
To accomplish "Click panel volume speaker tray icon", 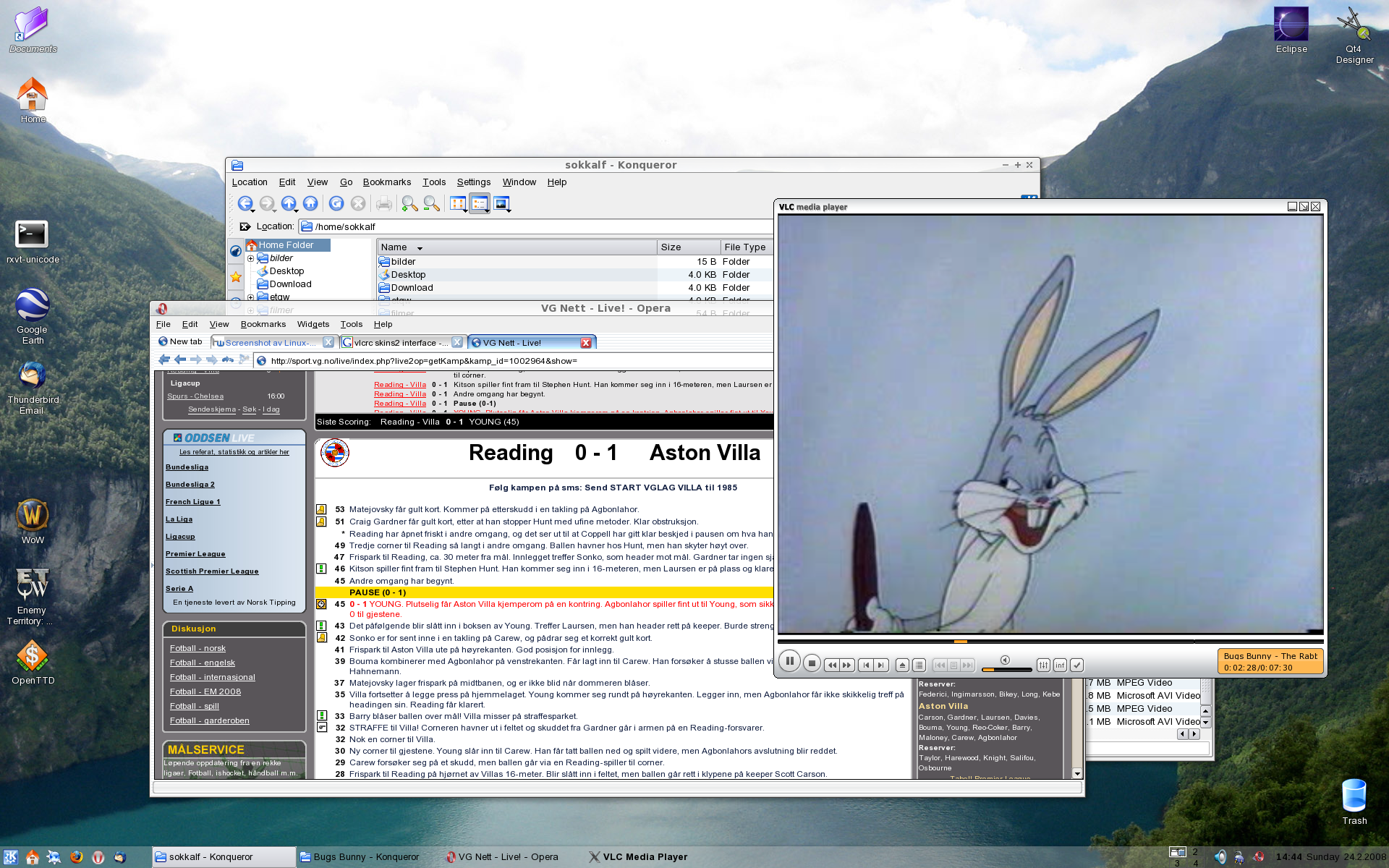I will tap(1220, 857).
